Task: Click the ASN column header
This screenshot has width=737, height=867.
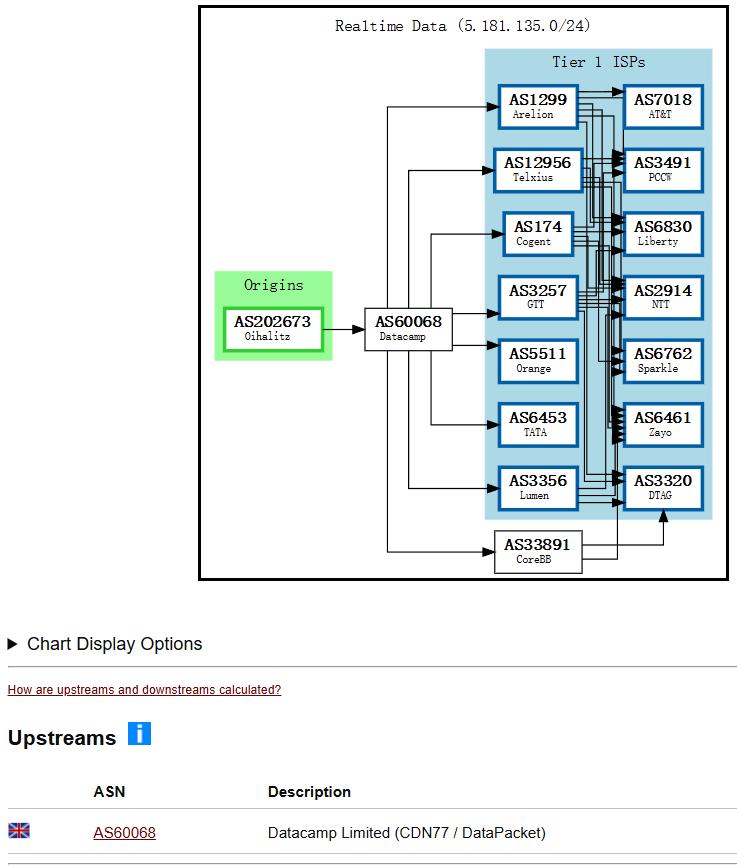Action: click(109, 792)
